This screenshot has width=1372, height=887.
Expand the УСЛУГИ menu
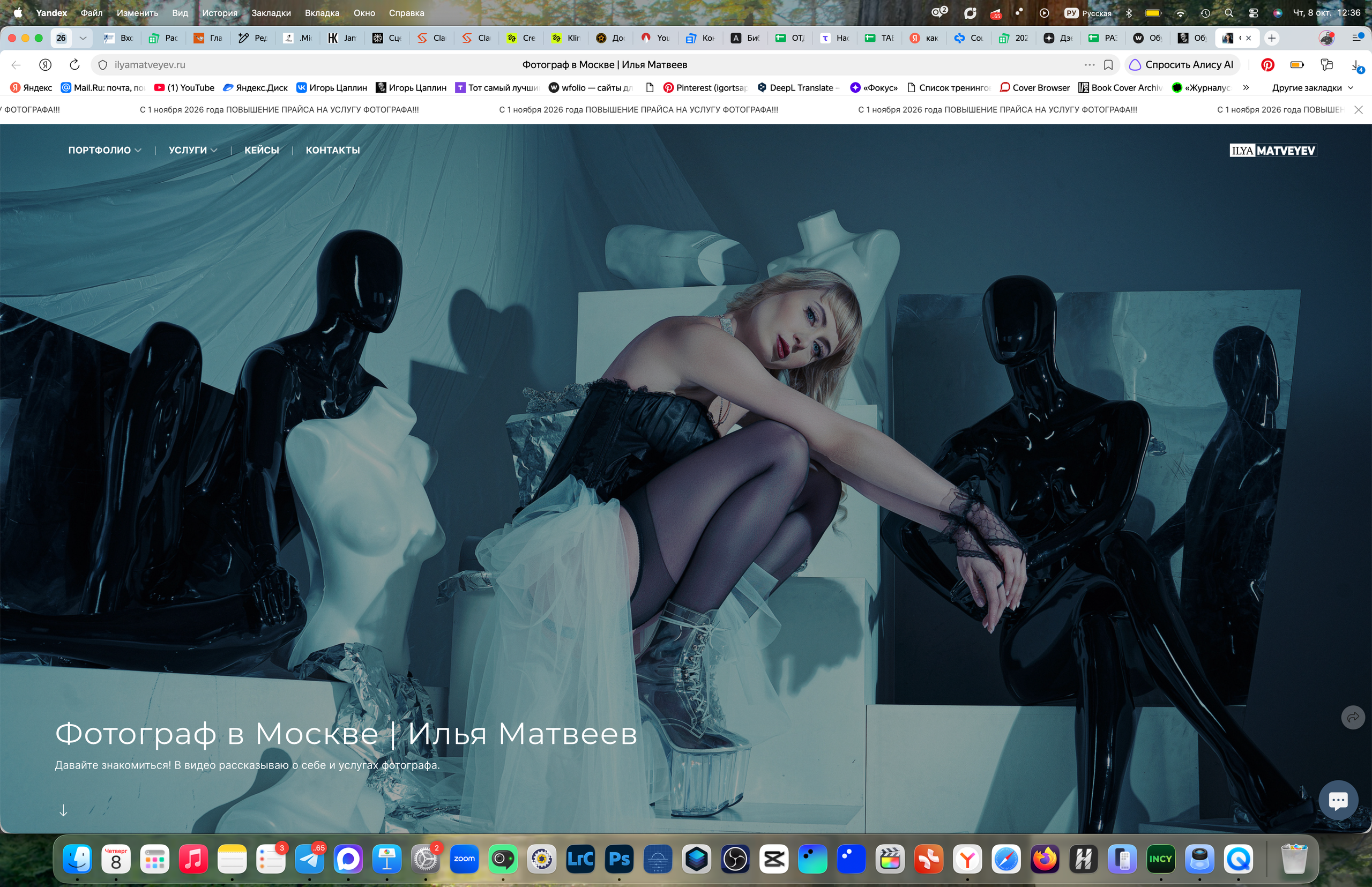(x=193, y=150)
